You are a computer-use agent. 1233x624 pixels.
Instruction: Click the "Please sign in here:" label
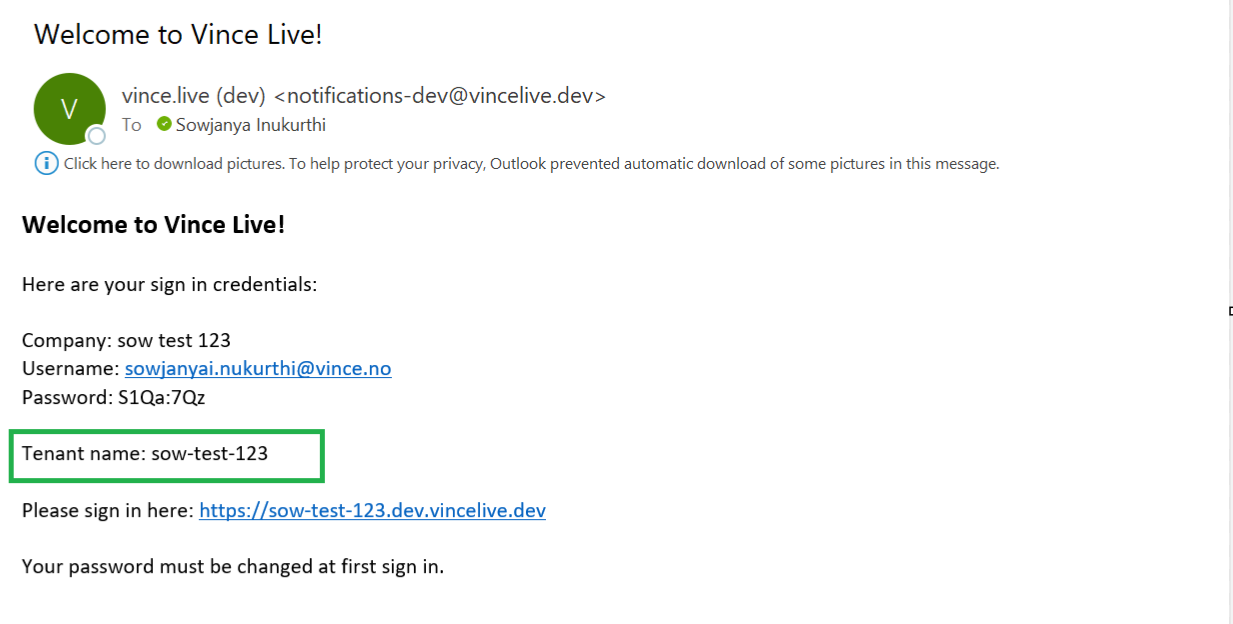pos(108,511)
